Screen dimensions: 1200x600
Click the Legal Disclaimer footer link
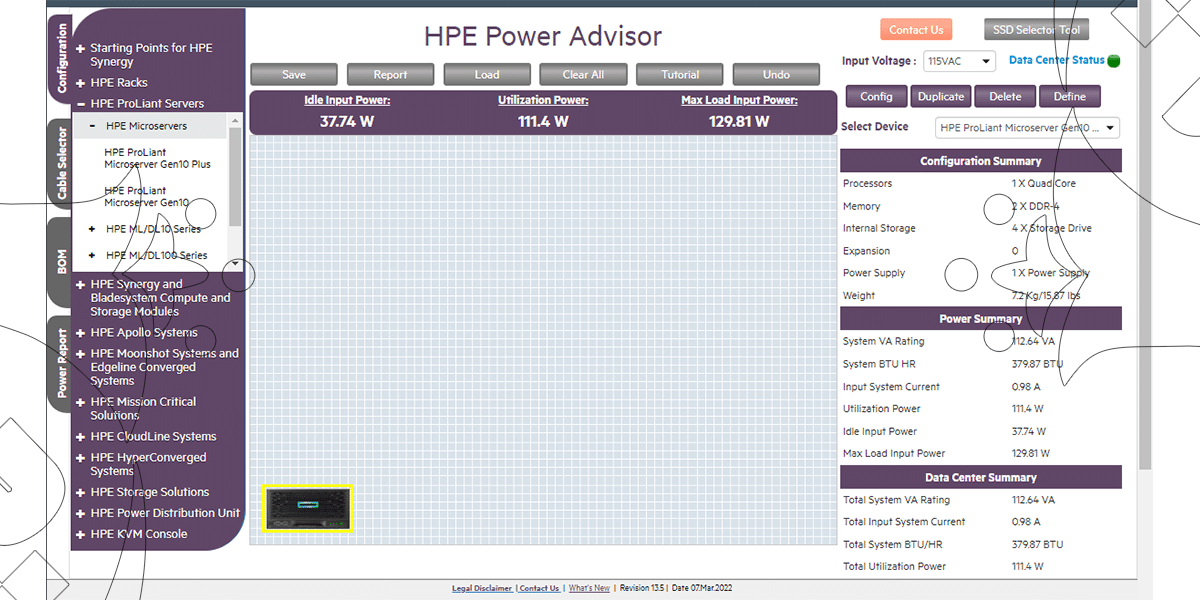481,588
